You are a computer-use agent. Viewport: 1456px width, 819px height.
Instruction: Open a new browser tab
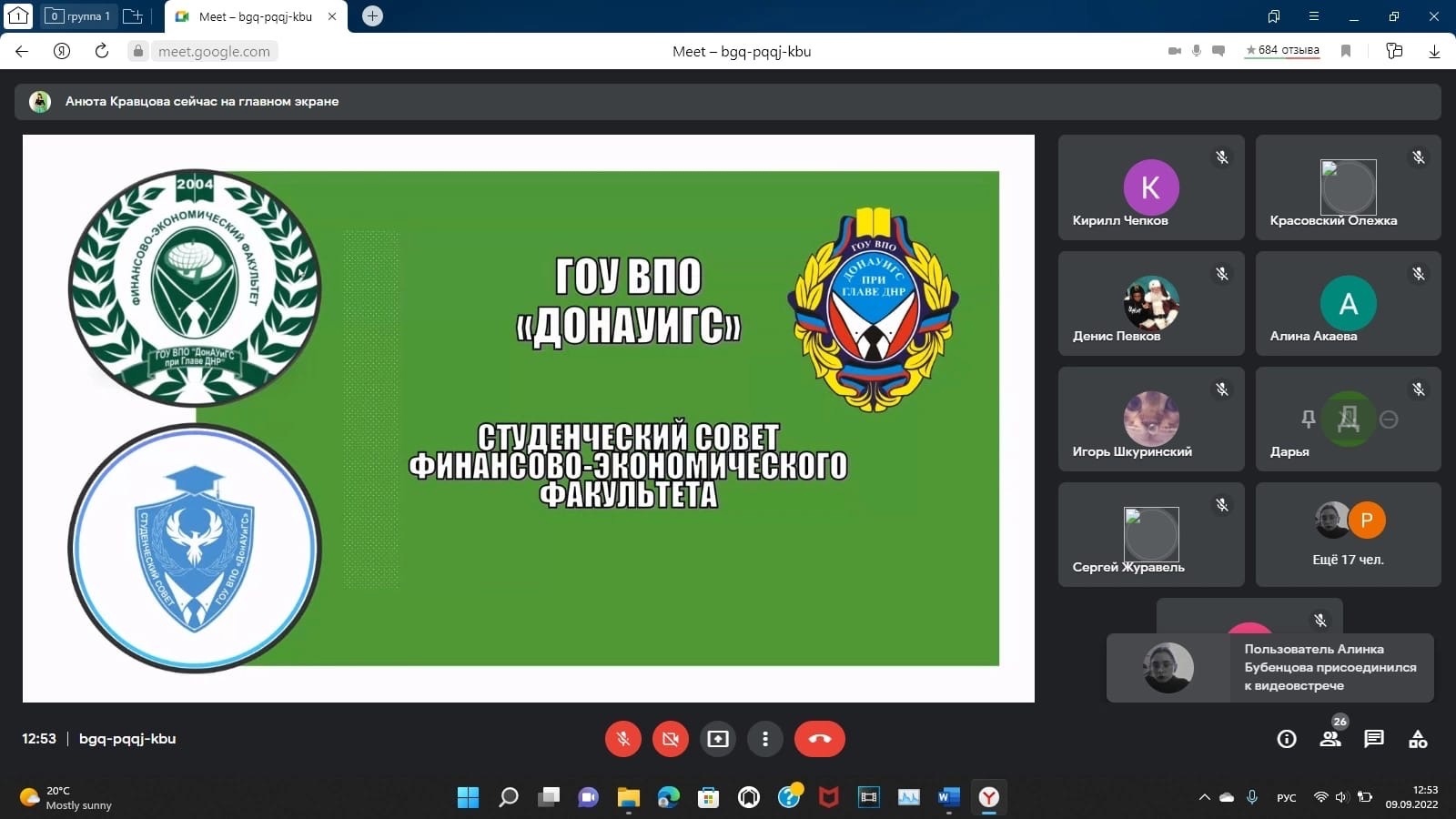click(x=372, y=16)
